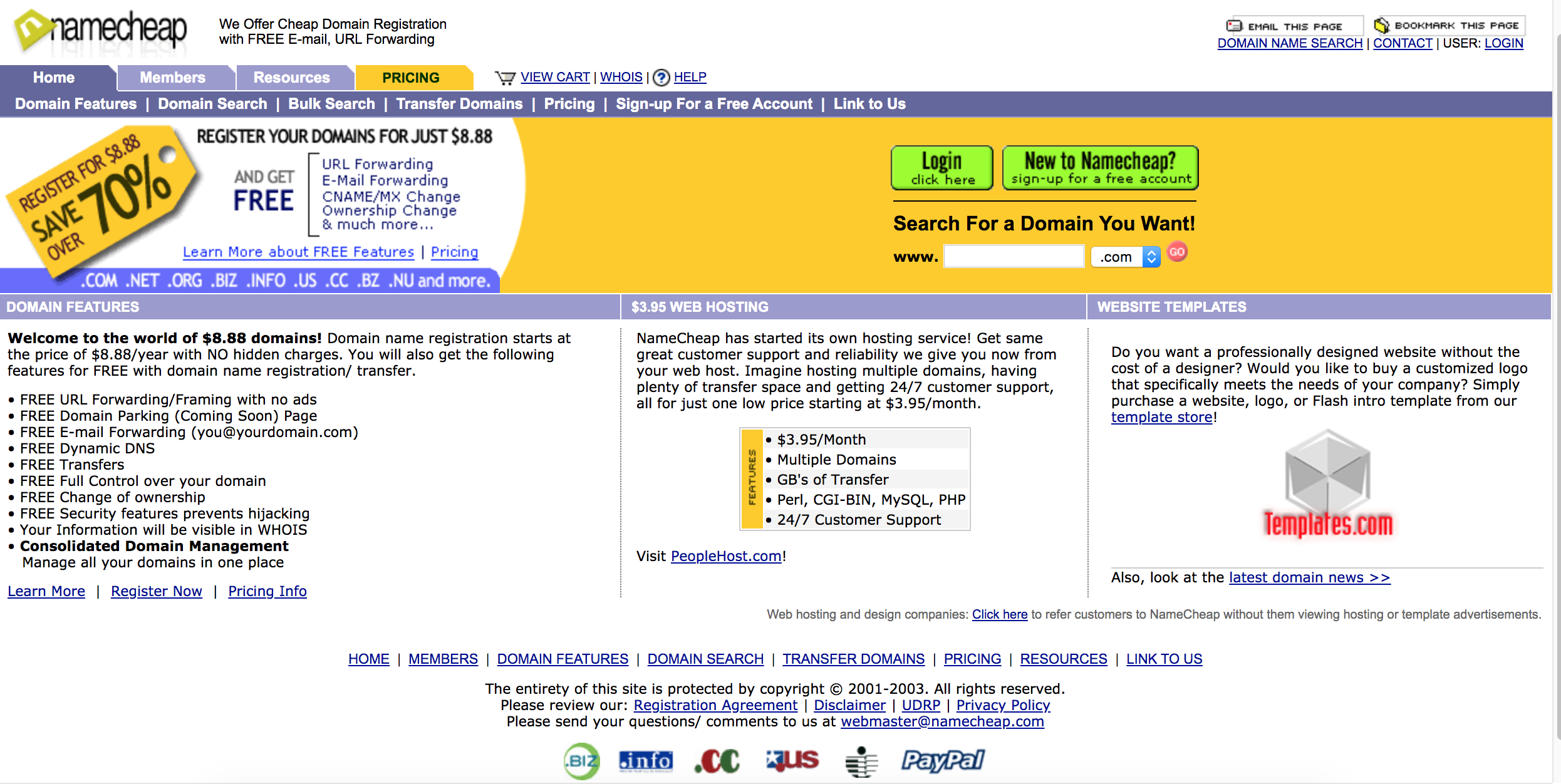1561x784 pixels.
Task: Open the latest domain news link
Action: (x=1310, y=577)
